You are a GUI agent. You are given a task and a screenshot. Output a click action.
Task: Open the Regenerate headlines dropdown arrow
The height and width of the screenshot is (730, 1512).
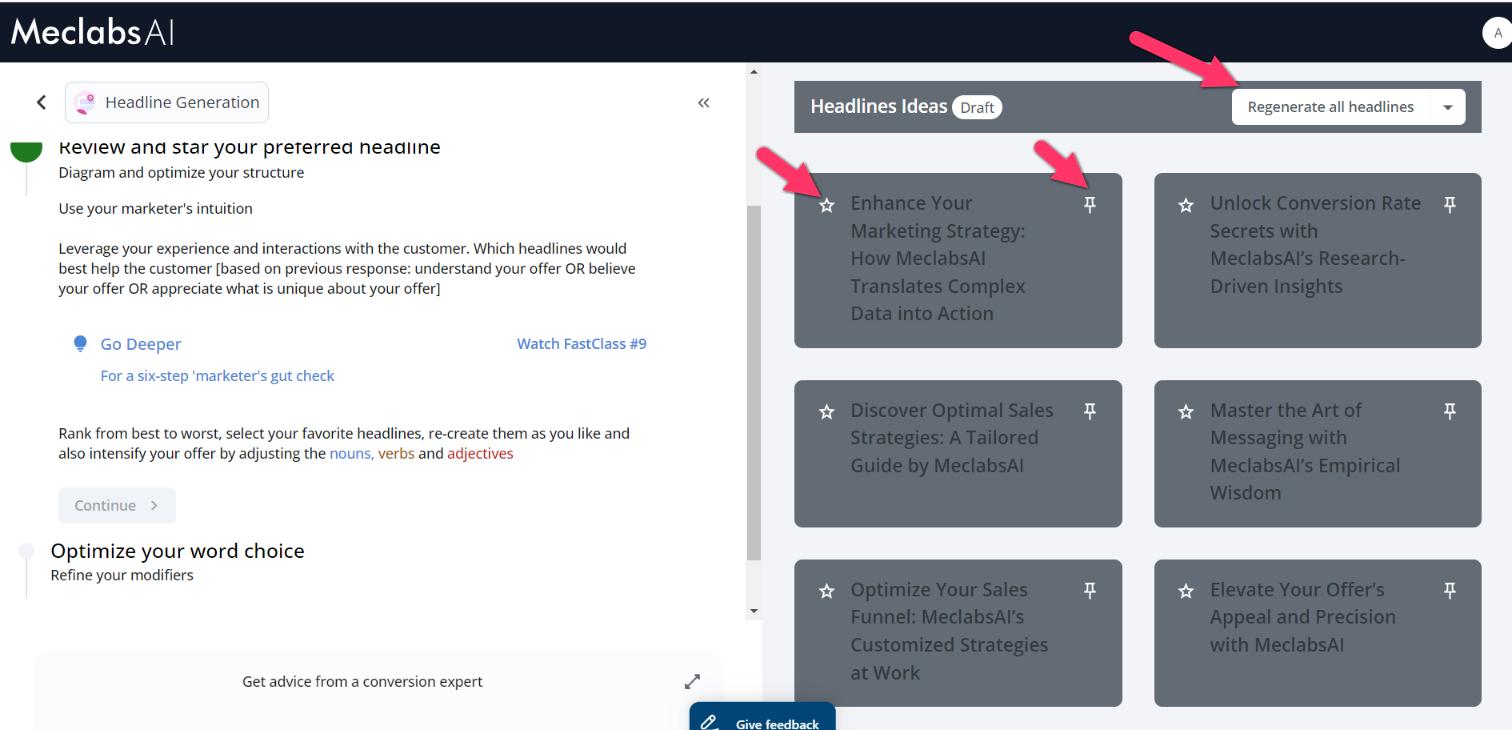(1447, 107)
